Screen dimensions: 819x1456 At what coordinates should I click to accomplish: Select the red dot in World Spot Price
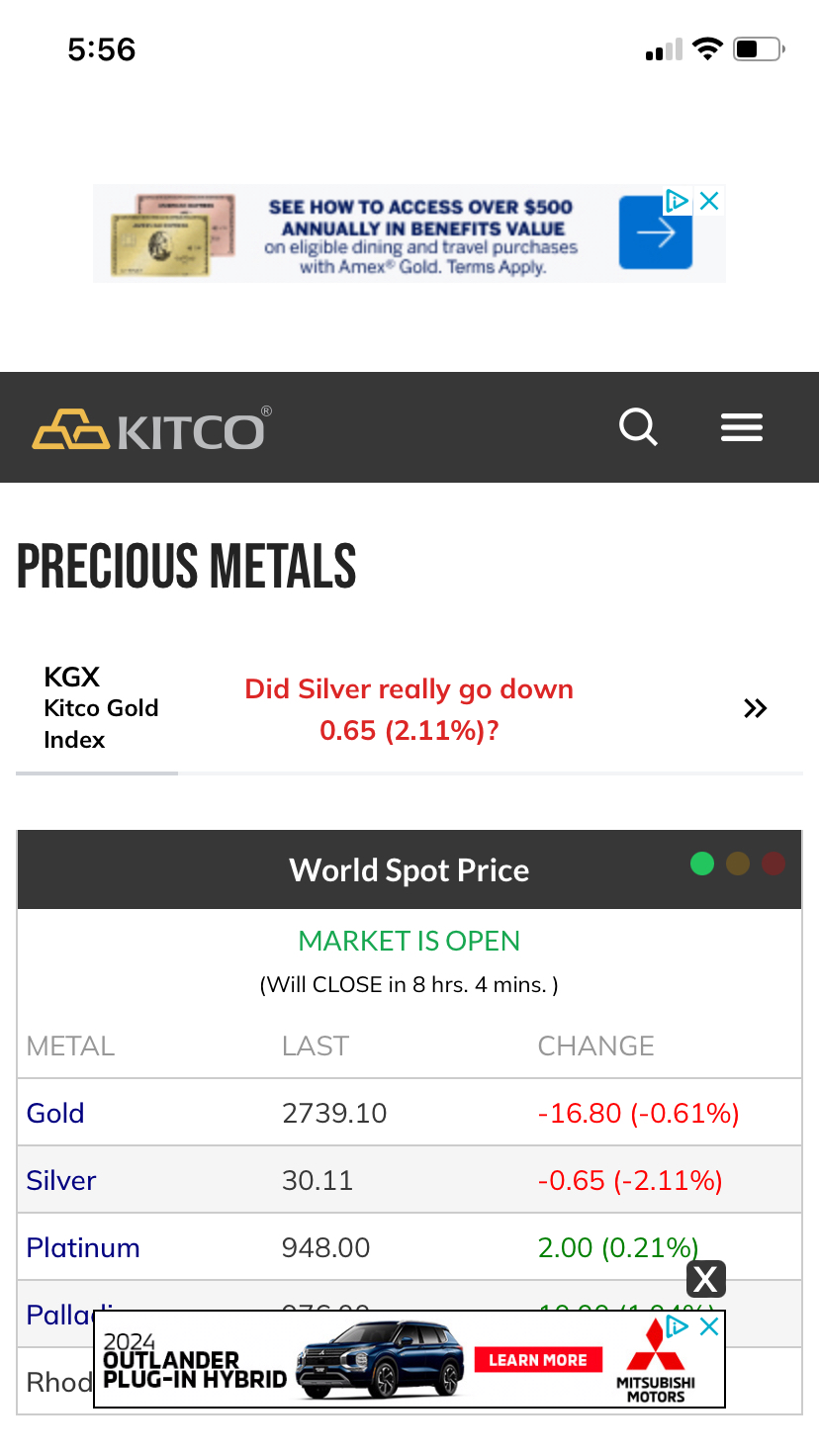pos(773,864)
